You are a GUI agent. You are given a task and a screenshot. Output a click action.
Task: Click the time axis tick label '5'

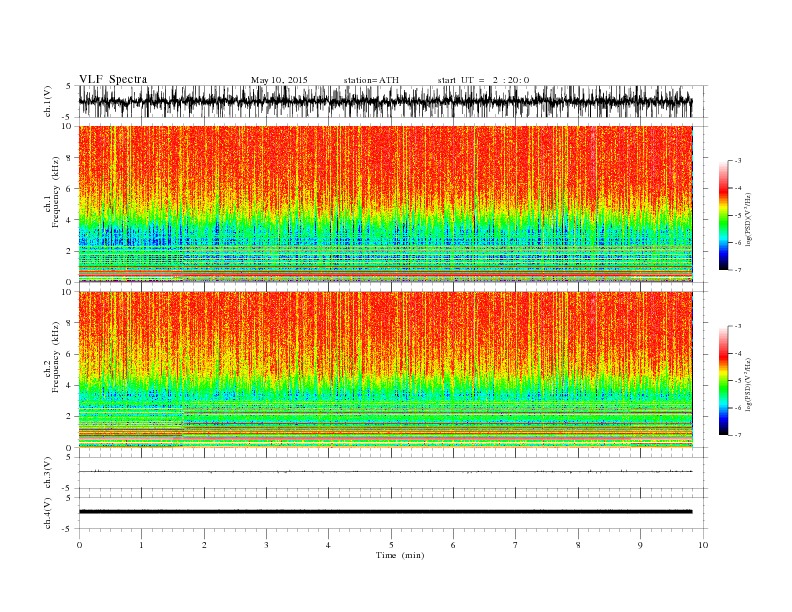[391, 545]
